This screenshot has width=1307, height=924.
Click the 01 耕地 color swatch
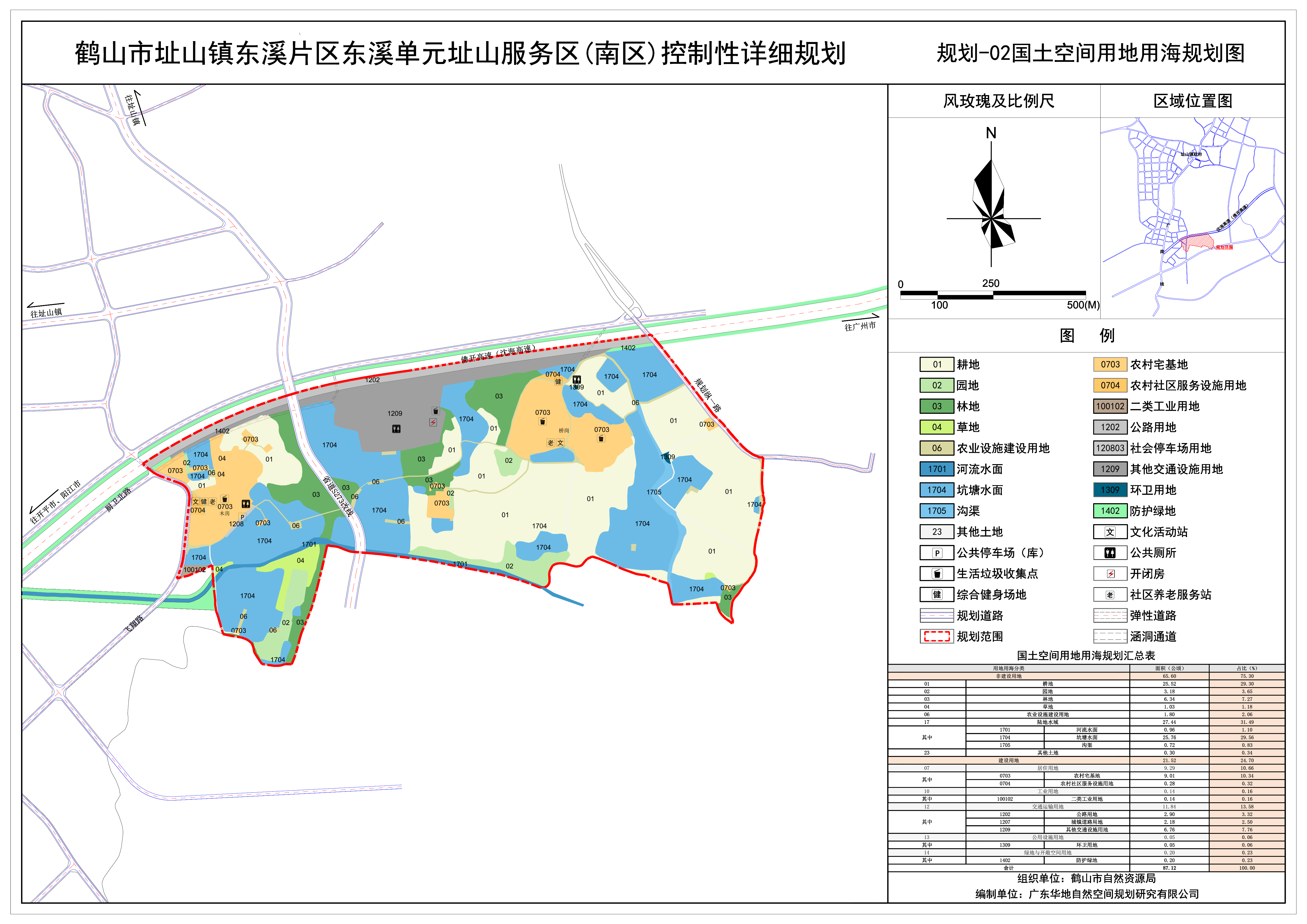[936, 364]
